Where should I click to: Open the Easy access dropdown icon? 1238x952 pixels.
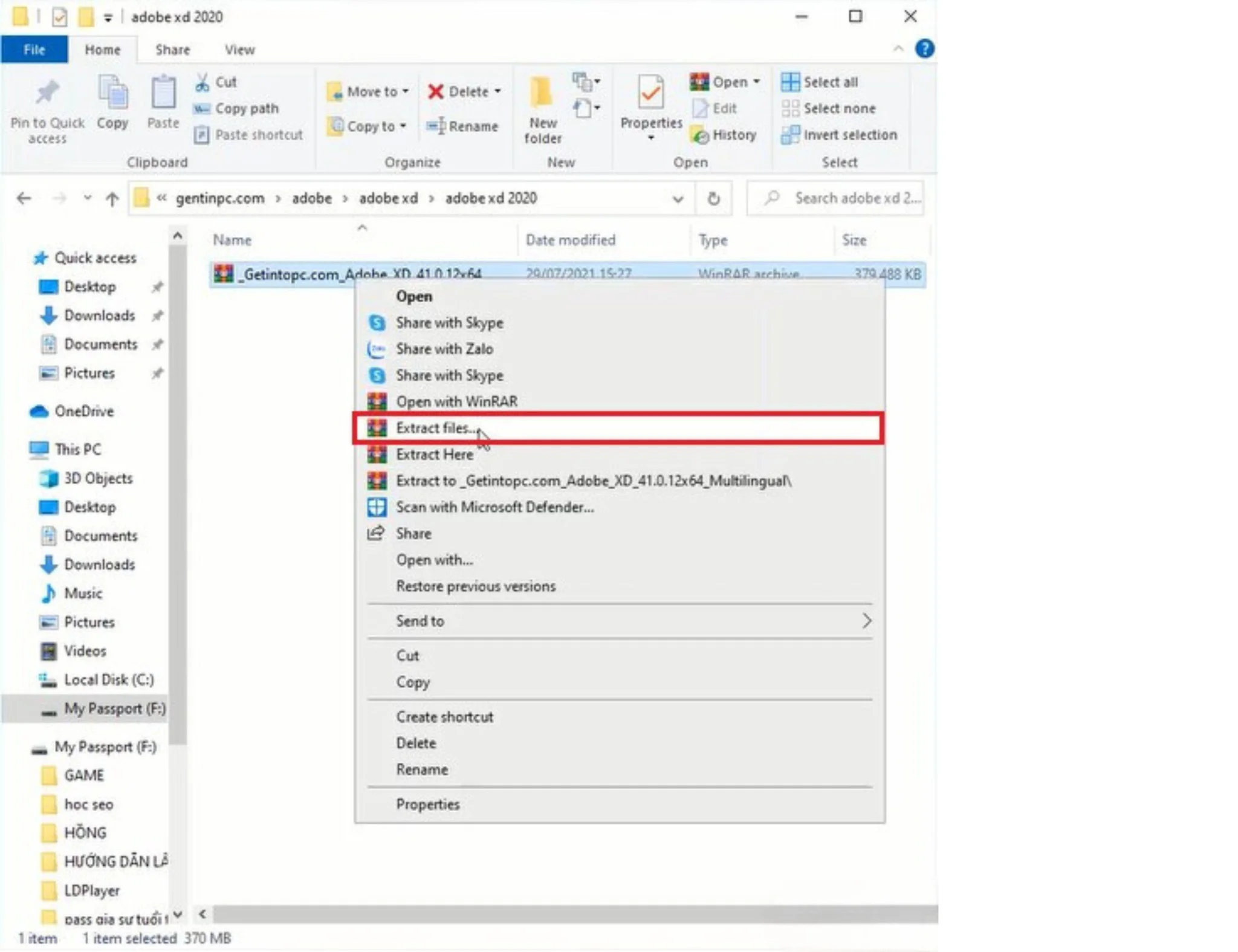pos(586,109)
